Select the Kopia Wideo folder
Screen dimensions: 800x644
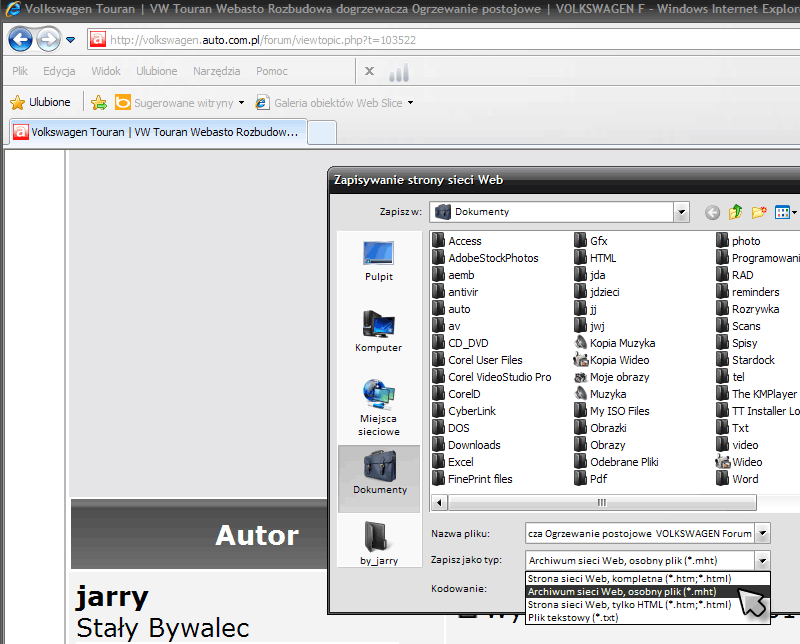pos(612,360)
